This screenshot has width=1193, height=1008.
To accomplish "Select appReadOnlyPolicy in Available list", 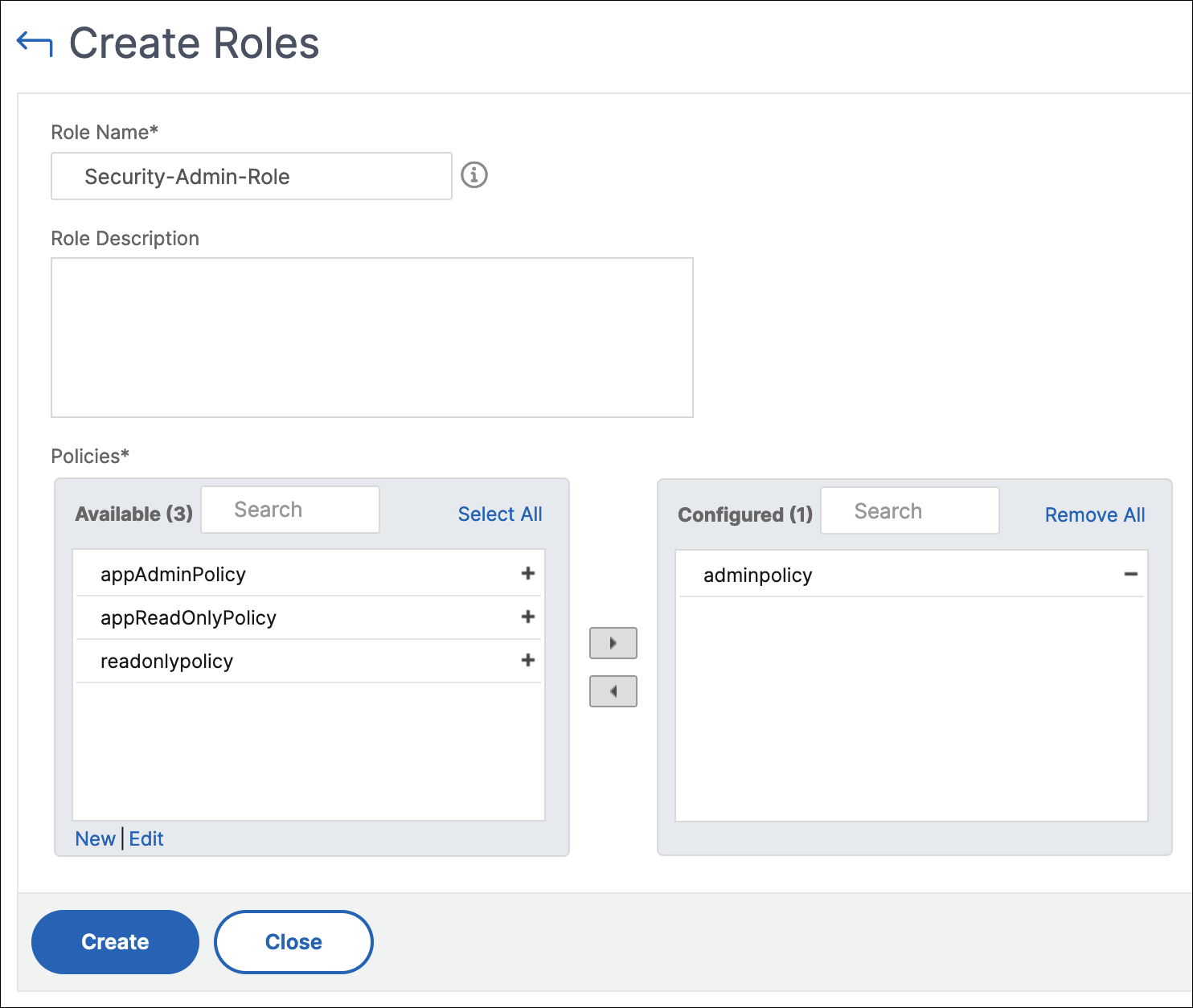I will (x=309, y=617).
